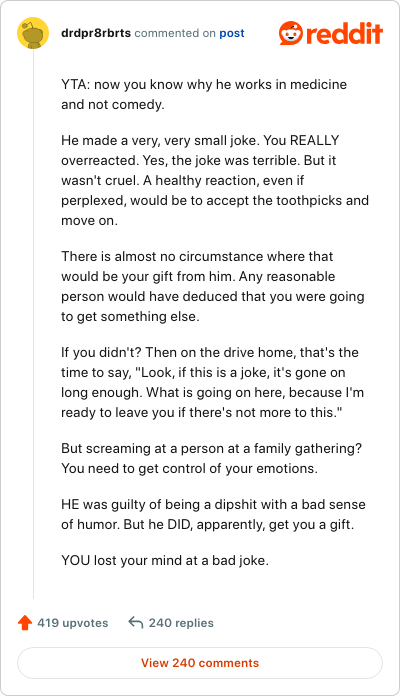
Task: Upvote using the orange arrow icon
Action: pyautogui.click(x=25, y=623)
